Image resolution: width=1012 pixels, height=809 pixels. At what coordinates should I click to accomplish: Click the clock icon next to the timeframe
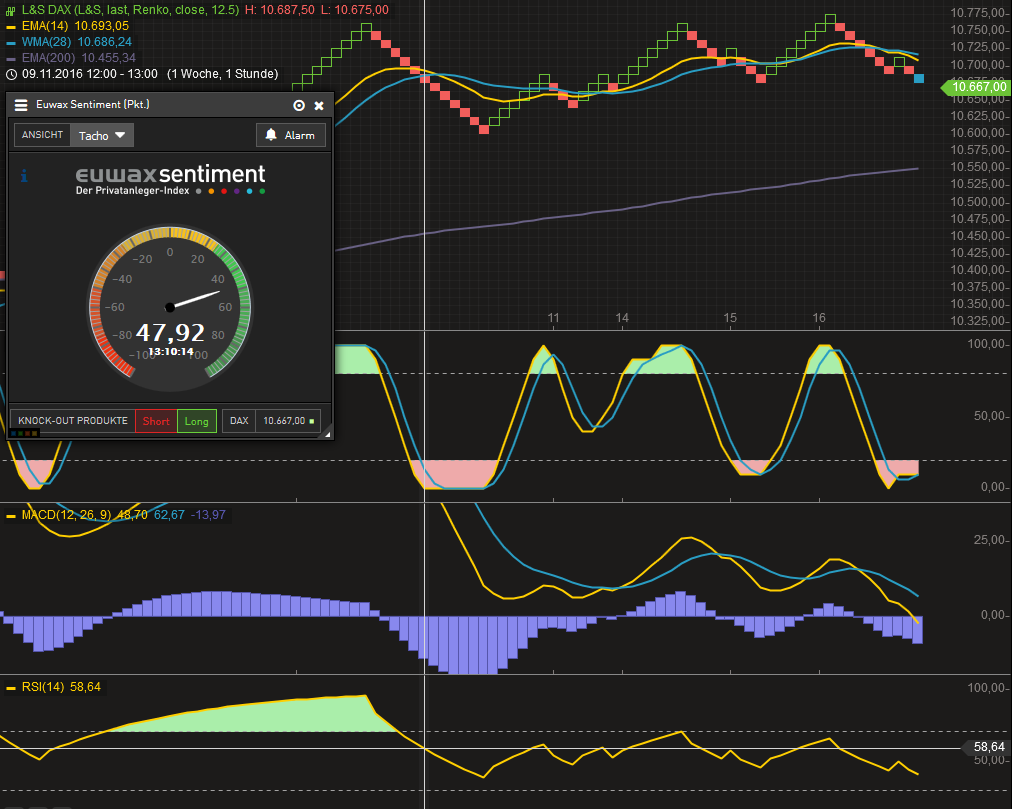click(10, 73)
